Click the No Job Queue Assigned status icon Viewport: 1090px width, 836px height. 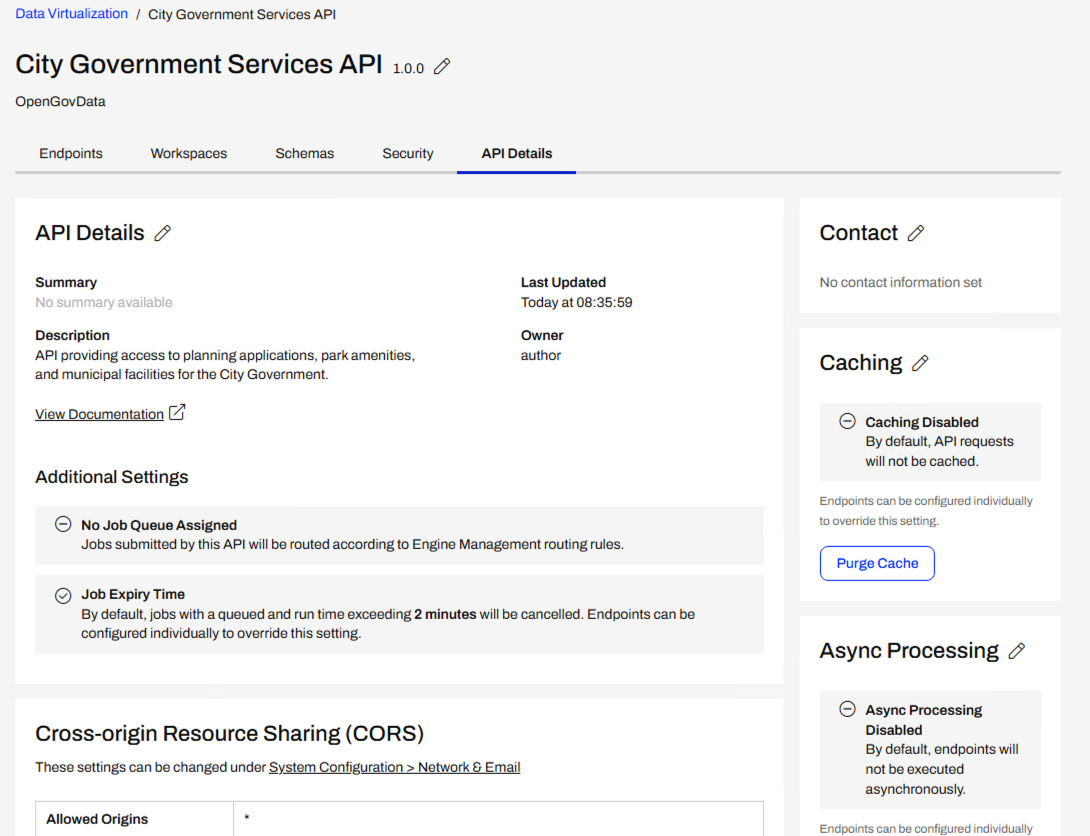63,525
